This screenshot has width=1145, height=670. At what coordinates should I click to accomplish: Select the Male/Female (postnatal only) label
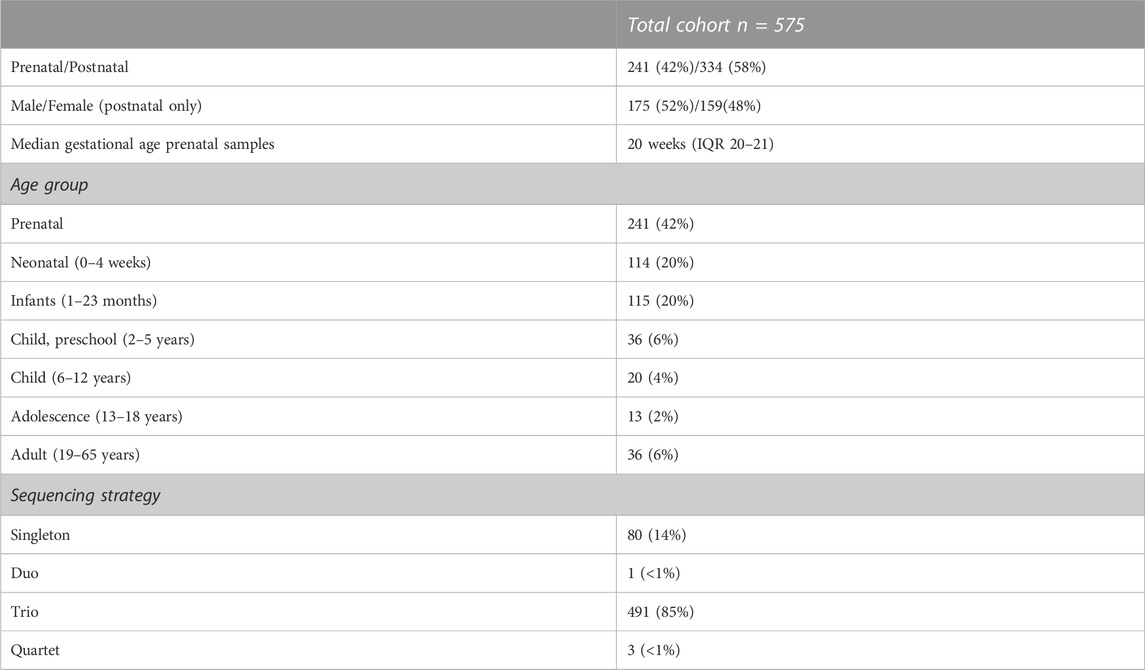[106, 106]
